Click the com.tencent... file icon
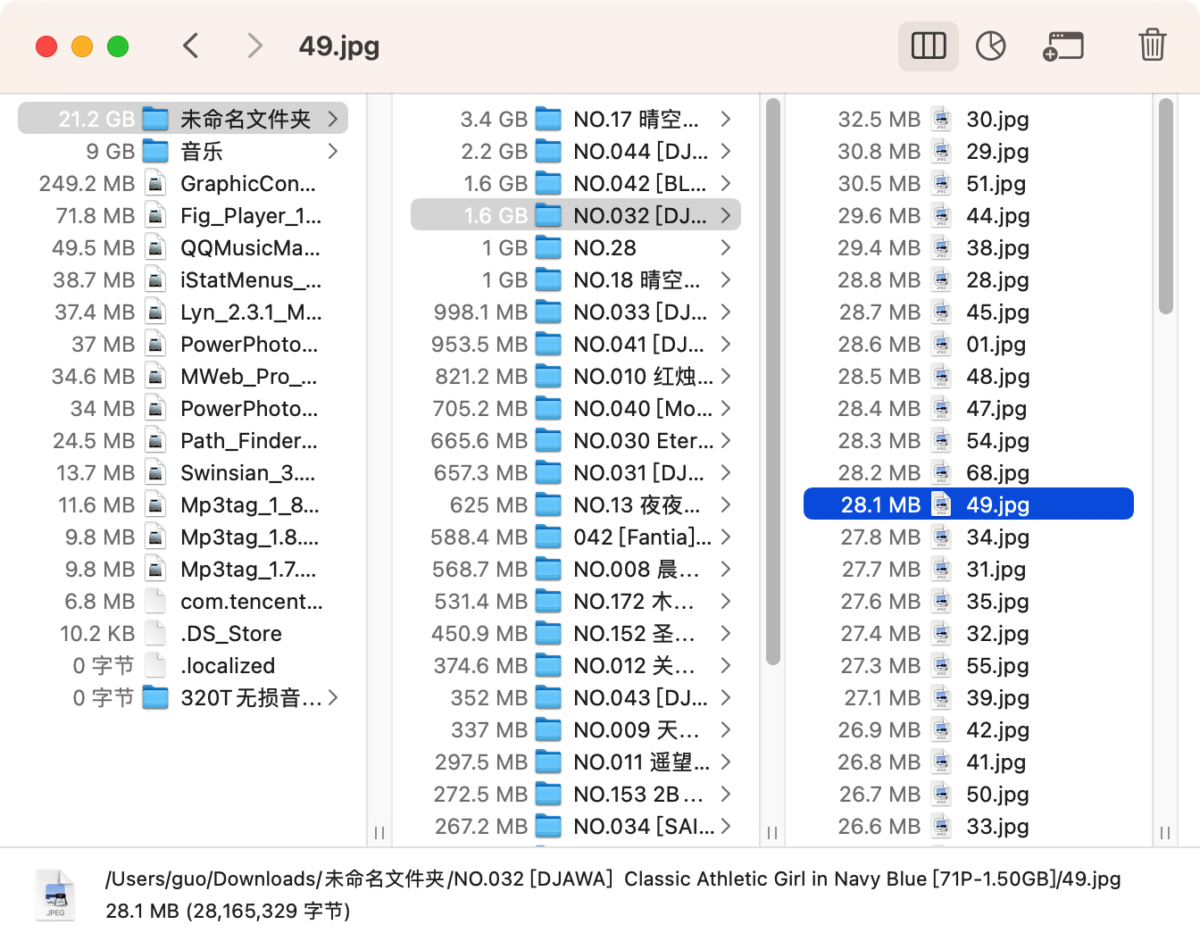 click(x=155, y=601)
